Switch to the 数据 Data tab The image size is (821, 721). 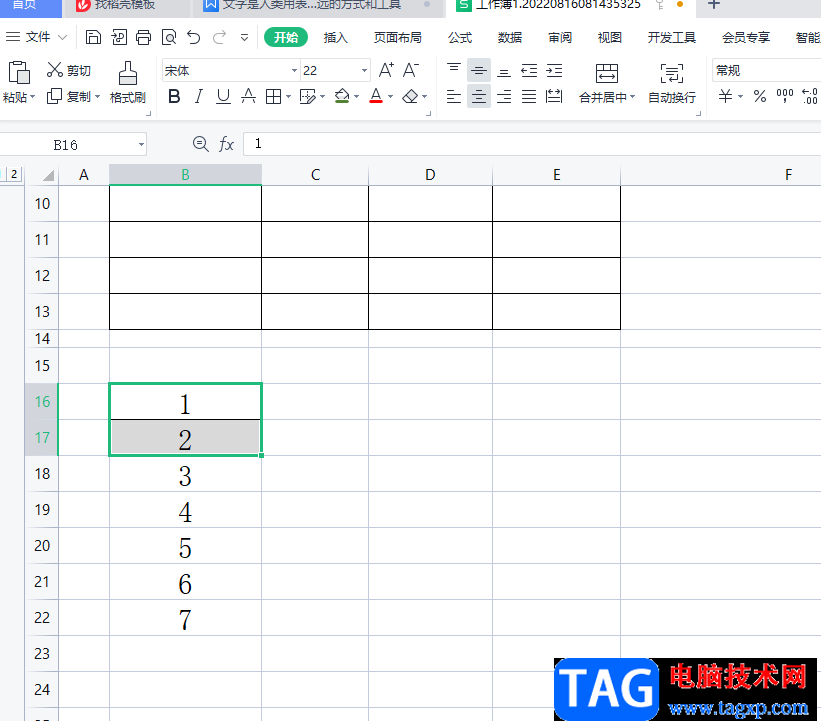pos(509,37)
